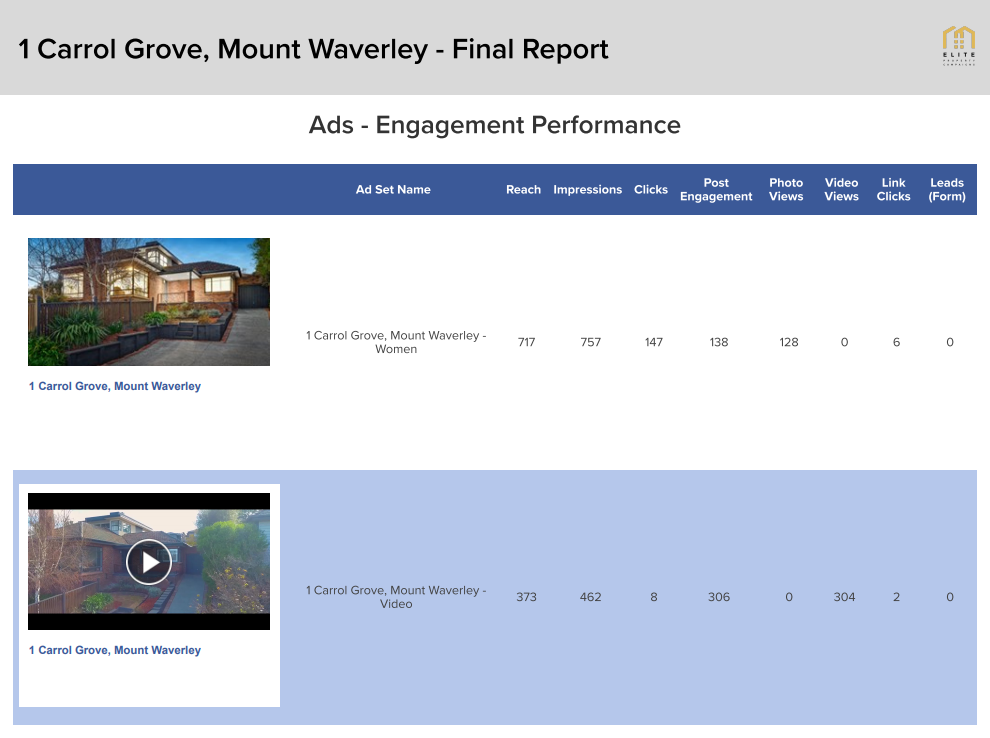Screen dimensions: 990x738
Task: Select the Post Engagement column header
Action: [x=716, y=190]
